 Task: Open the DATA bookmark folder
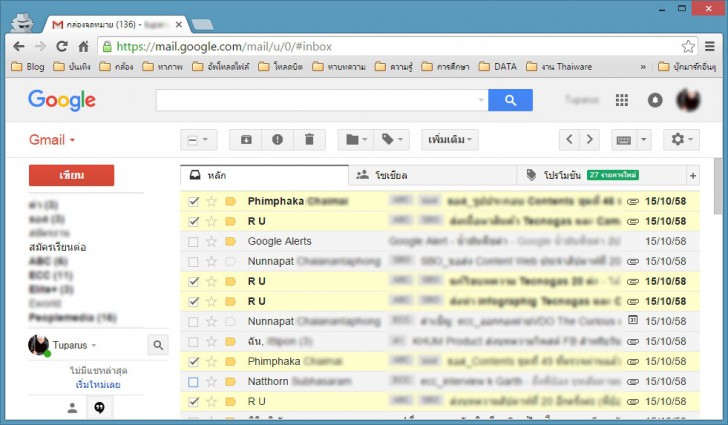click(x=498, y=67)
